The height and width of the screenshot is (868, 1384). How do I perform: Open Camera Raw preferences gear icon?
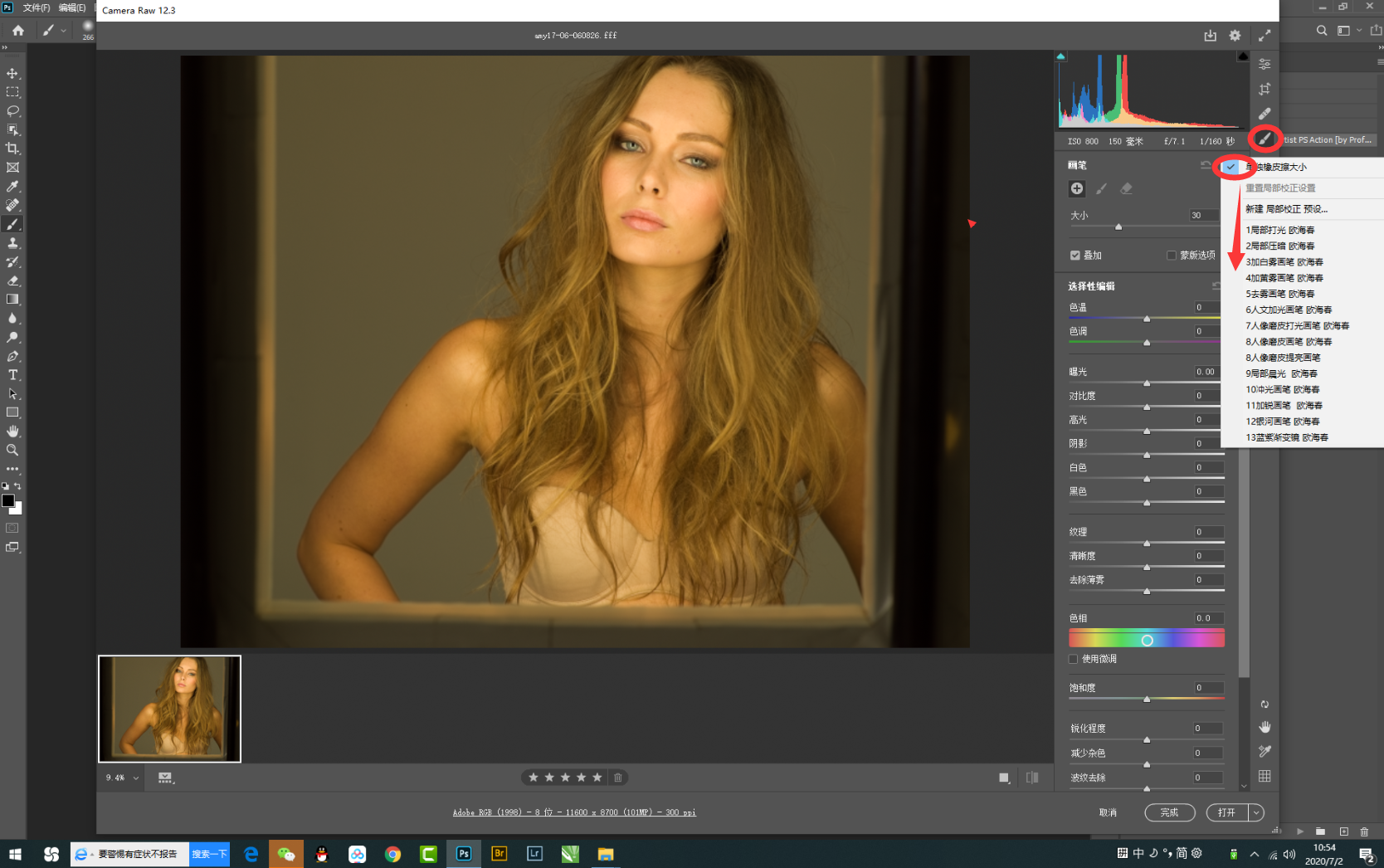[1235, 36]
